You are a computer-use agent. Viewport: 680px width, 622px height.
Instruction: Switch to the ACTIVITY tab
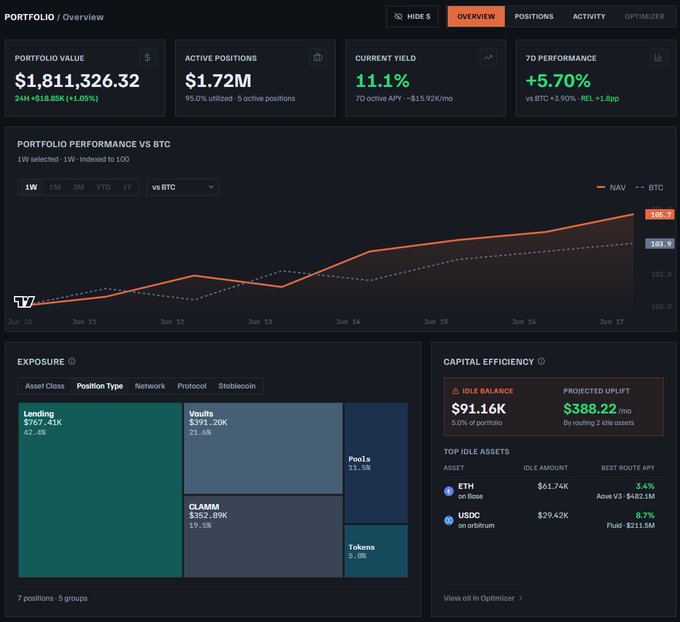tap(589, 16)
